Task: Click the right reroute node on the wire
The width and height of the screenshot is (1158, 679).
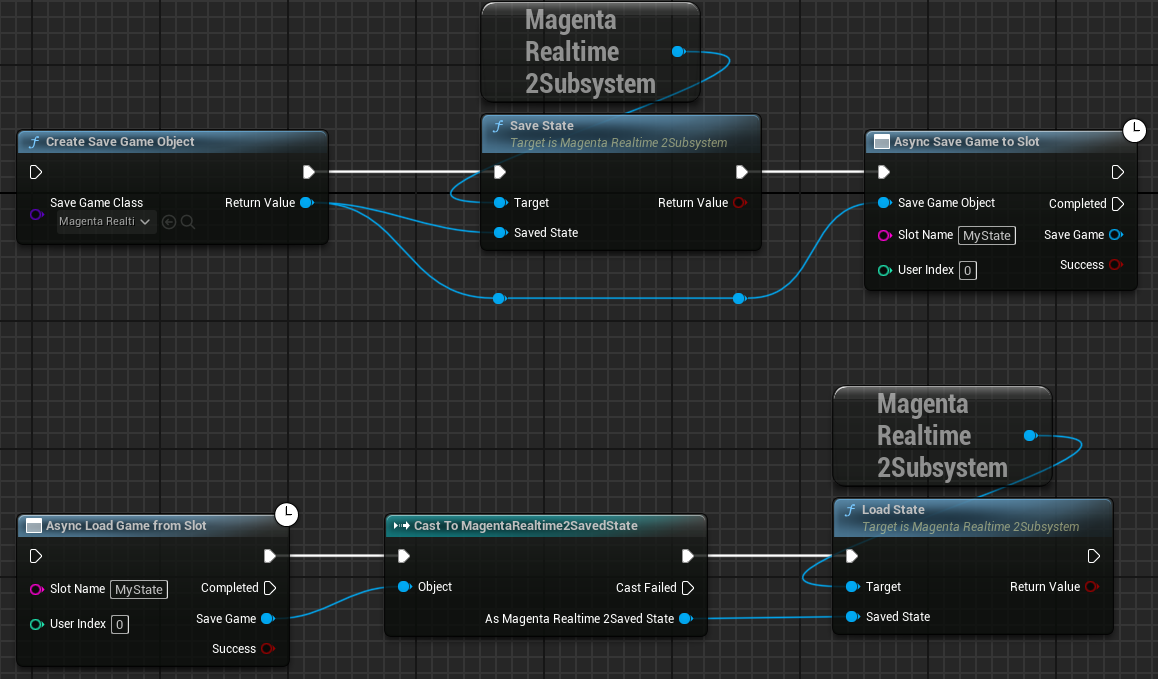Action: [739, 298]
